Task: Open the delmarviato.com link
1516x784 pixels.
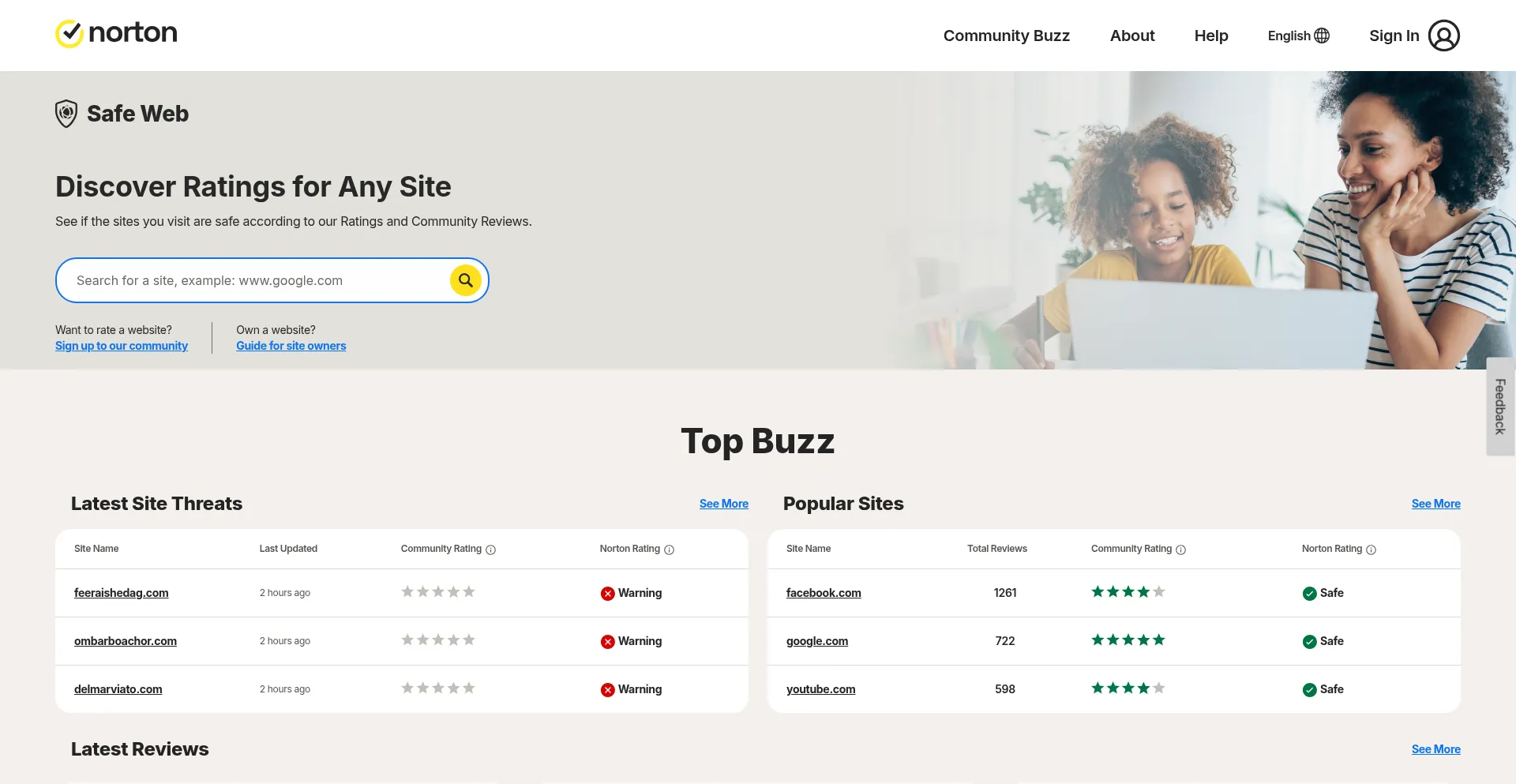Action: point(118,689)
